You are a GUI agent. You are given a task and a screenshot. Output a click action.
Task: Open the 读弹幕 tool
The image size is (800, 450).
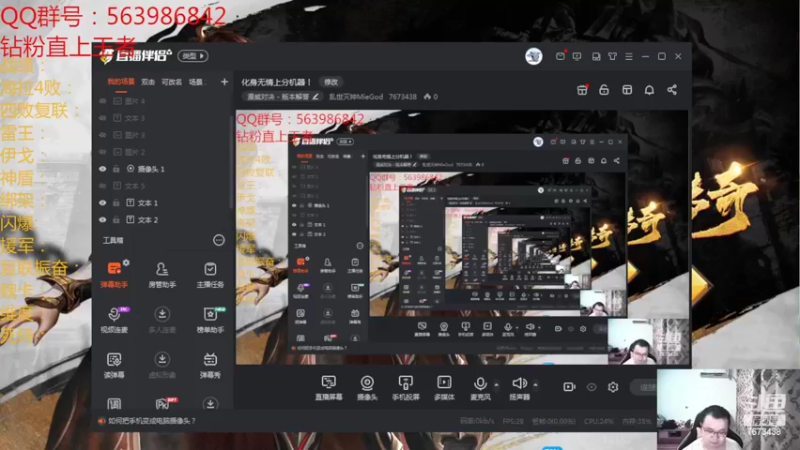tap(114, 365)
